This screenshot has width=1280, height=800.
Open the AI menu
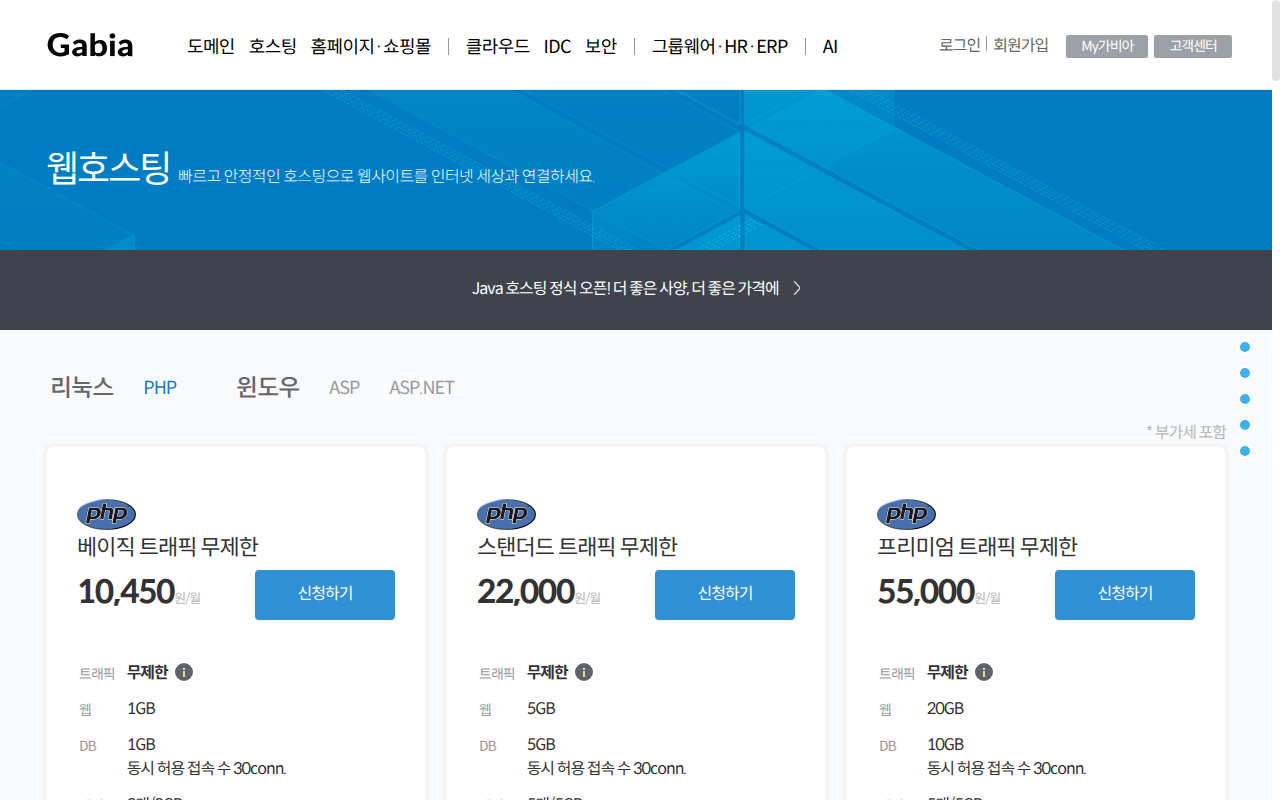830,46
